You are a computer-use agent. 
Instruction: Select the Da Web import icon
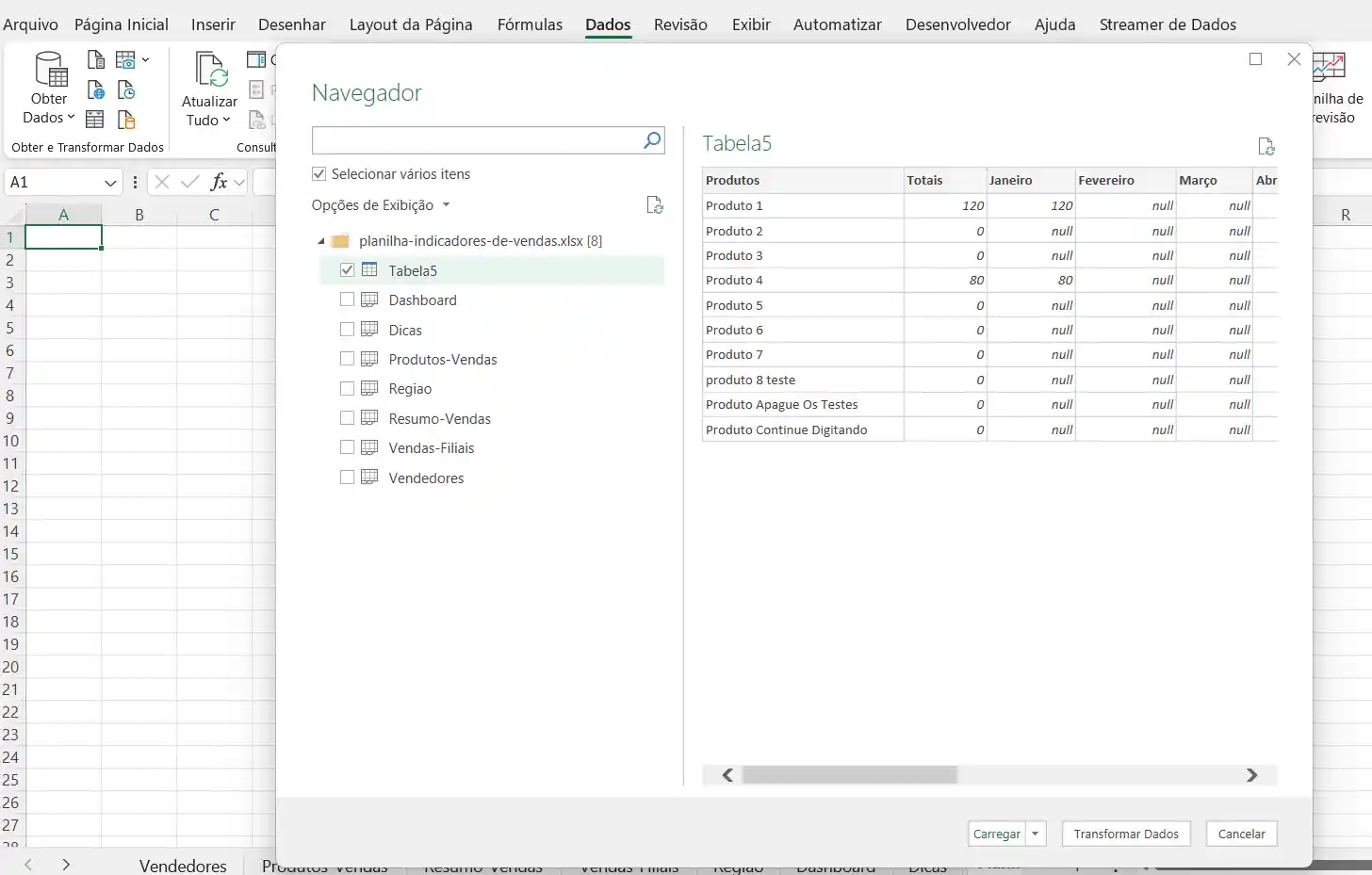pos(94,89)
